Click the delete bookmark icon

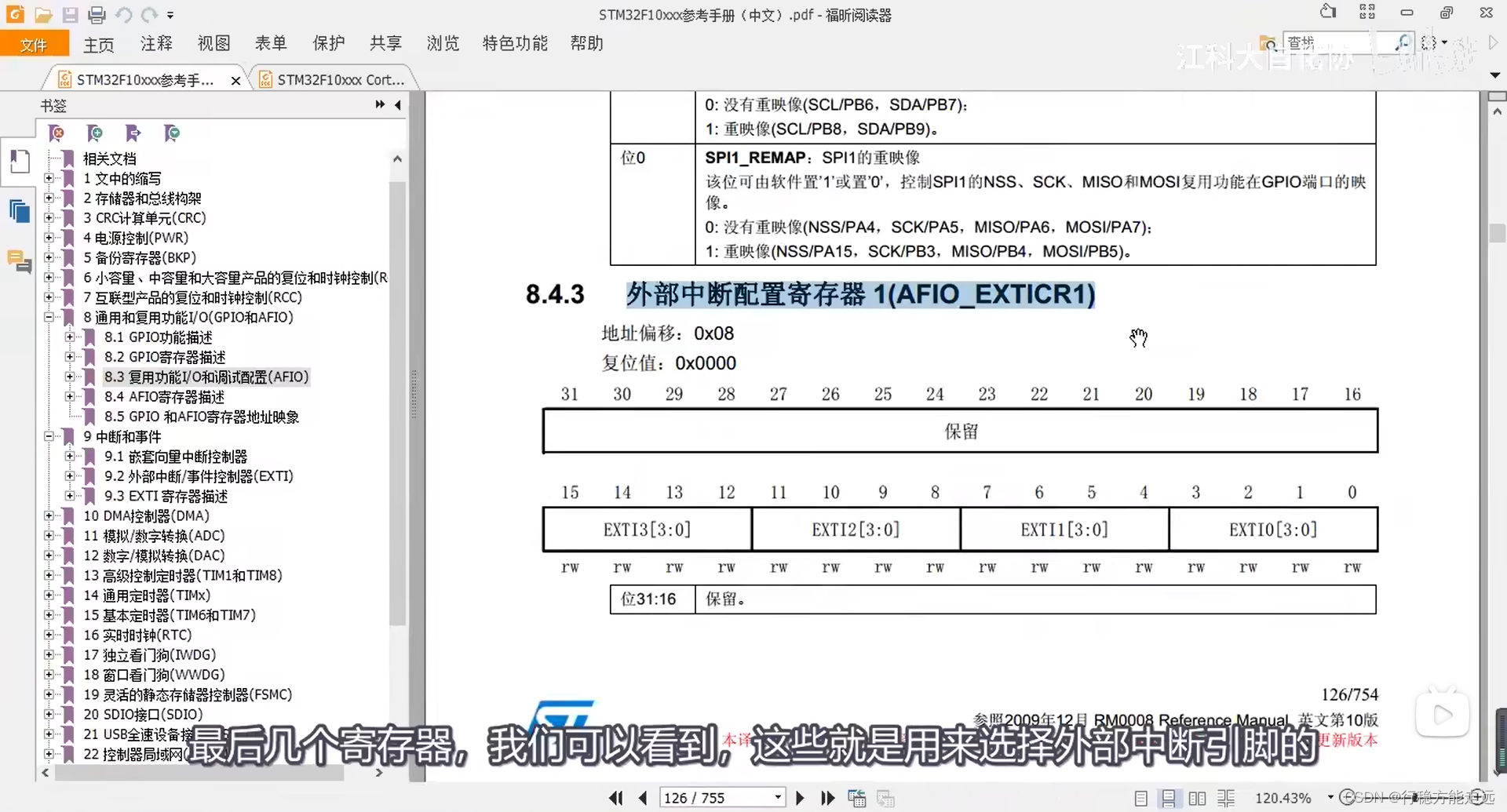(x=57, y=133)
